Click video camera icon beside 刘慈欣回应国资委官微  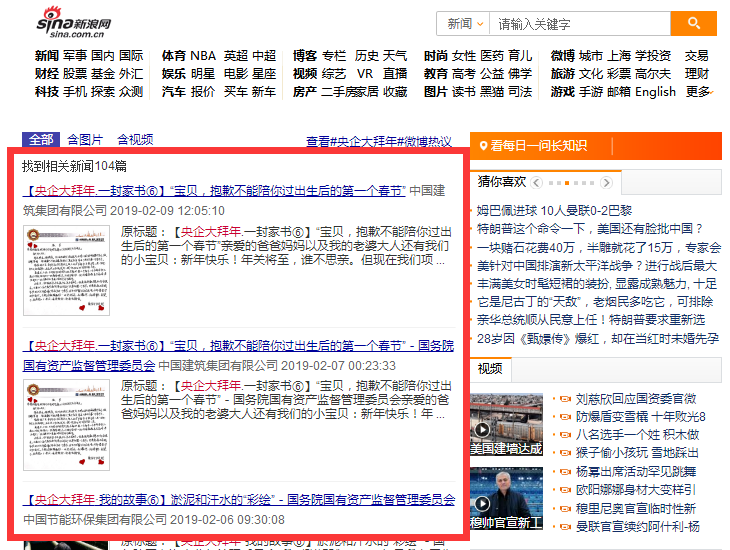coord(565,399)
